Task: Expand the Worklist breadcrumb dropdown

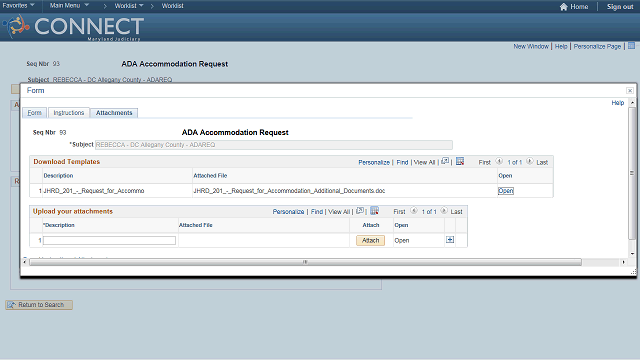Action: 129,6
